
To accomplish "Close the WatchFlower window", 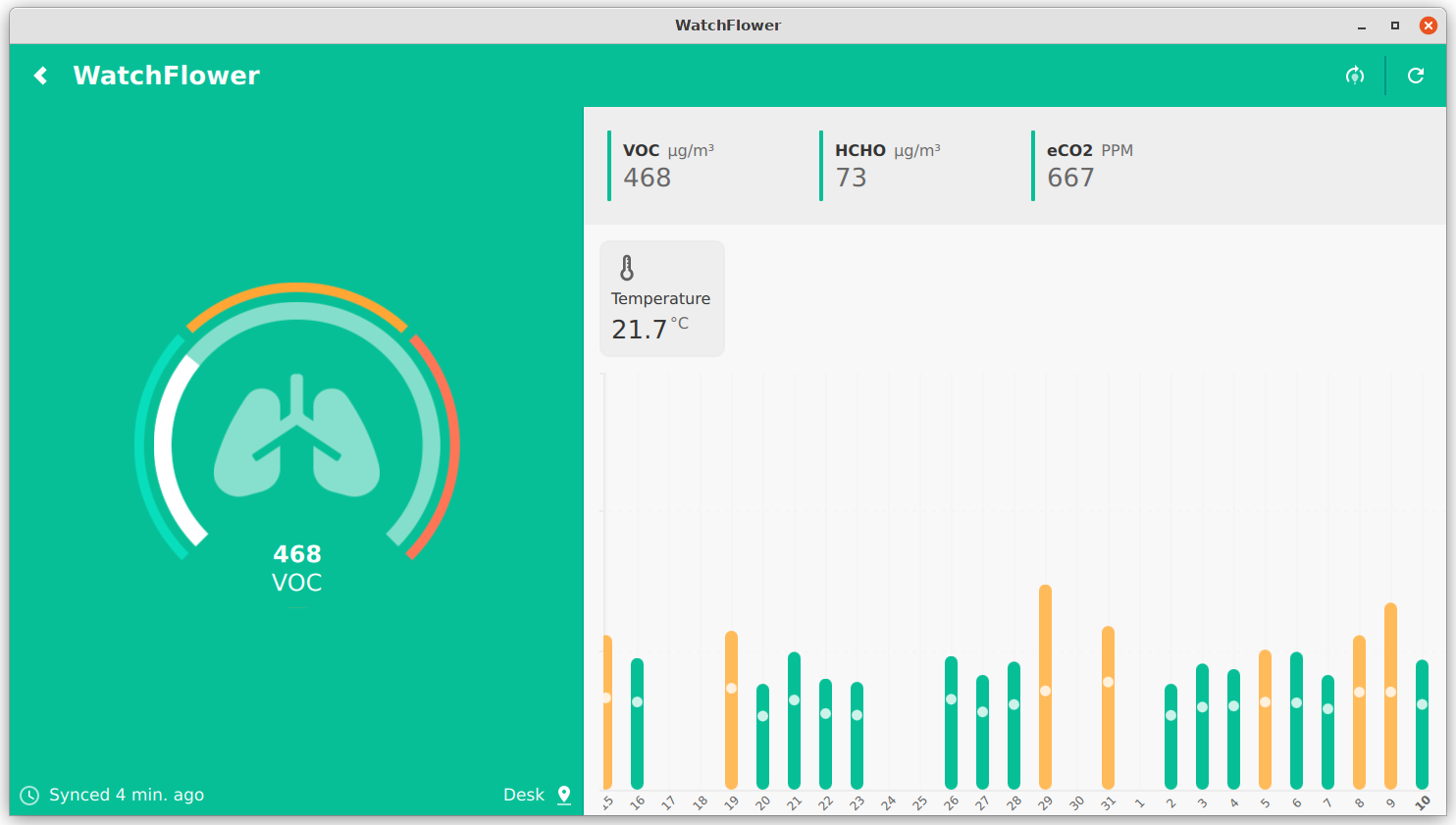I will [x=1429, y=26].
